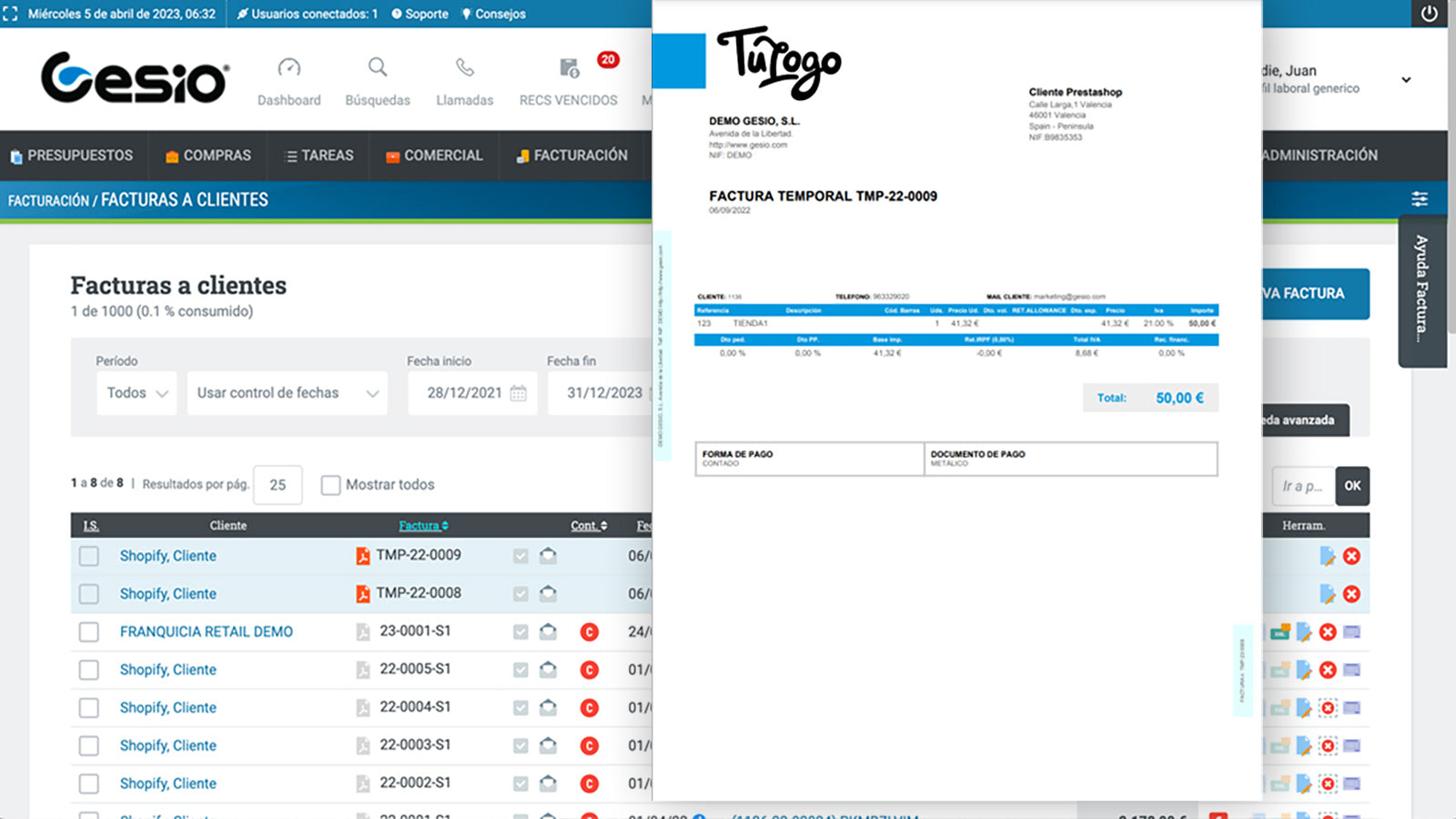1456x819 pixels.
Task: Click Fecha inicio date field 28/12/2021
Action: [x=472, y=393]
